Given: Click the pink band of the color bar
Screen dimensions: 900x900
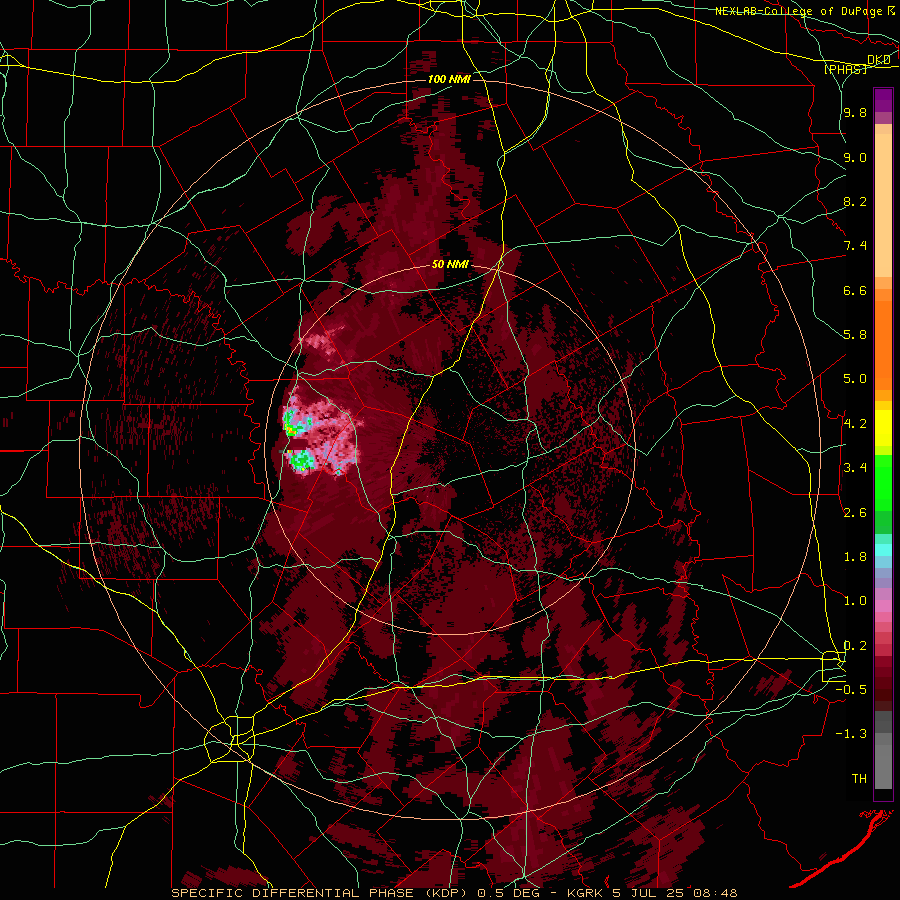Looking at the screenshot, I should [883, 606].
